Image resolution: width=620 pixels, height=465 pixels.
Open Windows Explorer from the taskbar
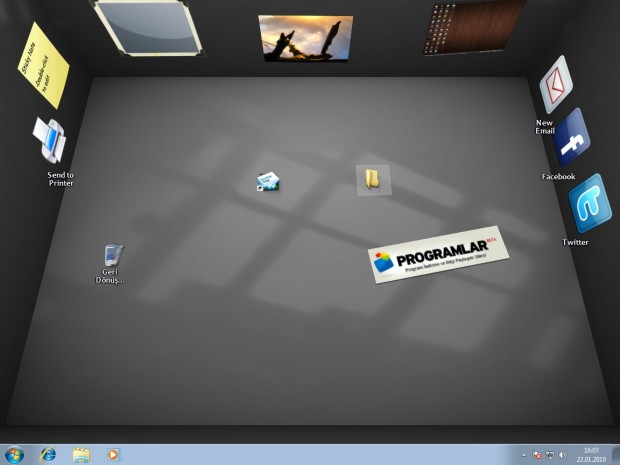tap(81, 455)
